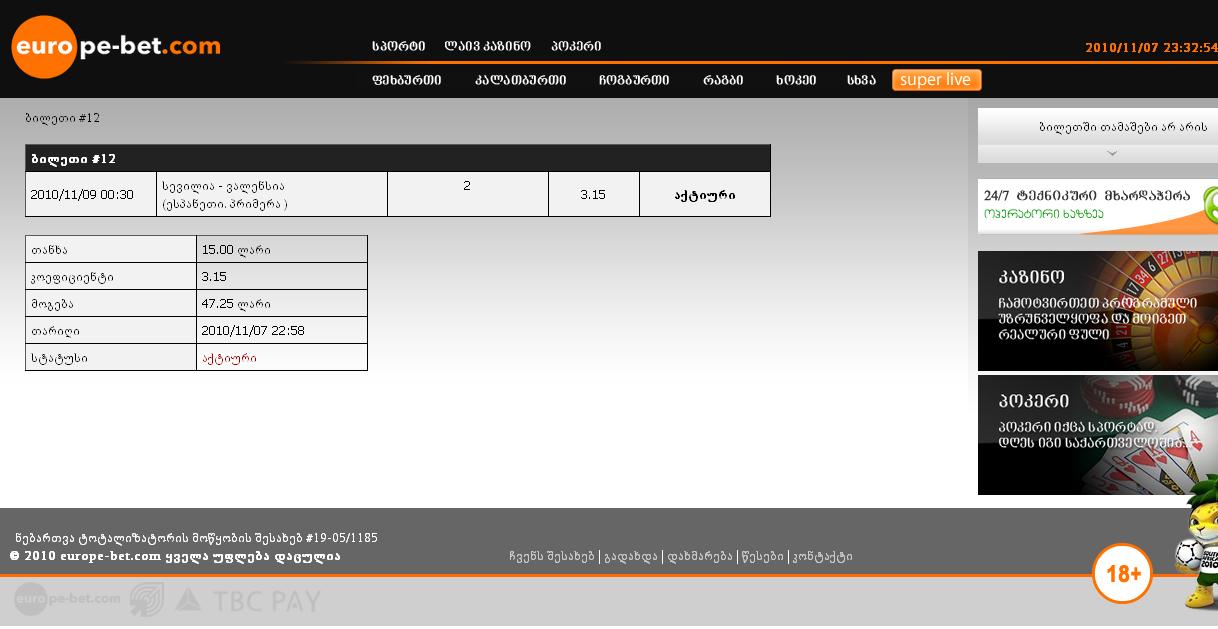Click the 47.25 ლარი winnings value
This screenshot has height=629, width=1218.
coord(236,303)
